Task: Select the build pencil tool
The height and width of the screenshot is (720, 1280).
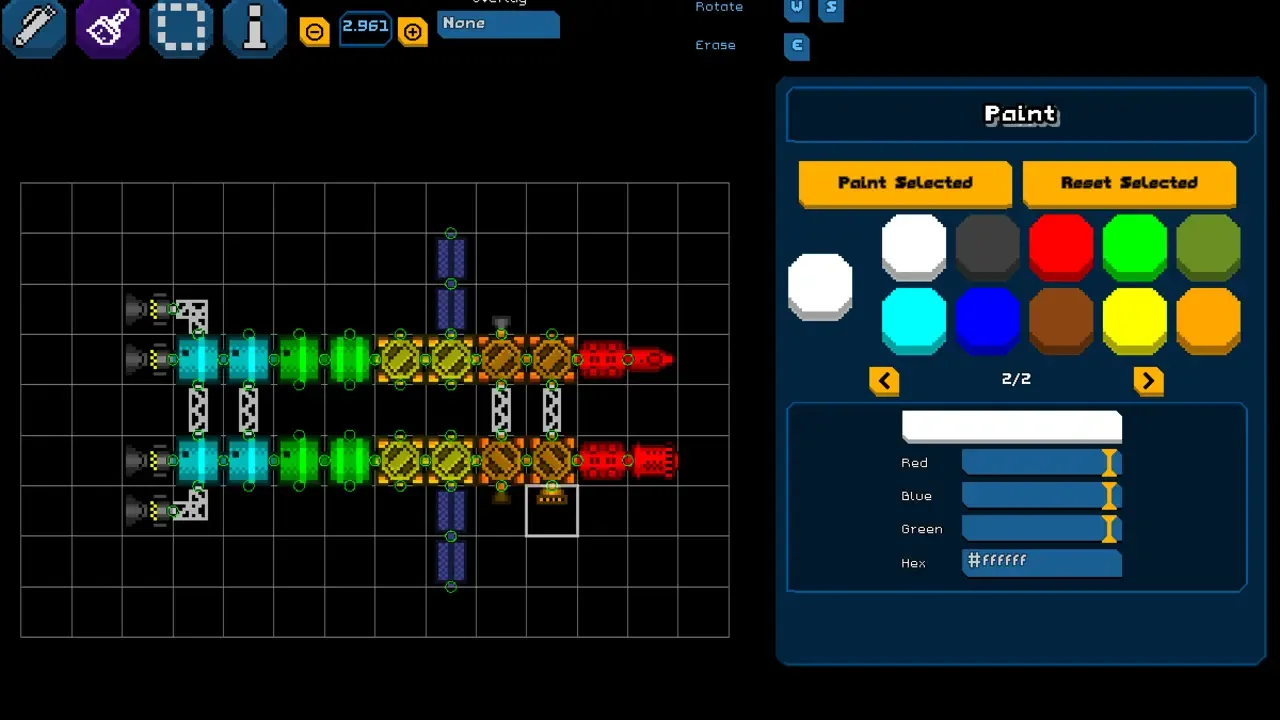Action: coord(34,27)
